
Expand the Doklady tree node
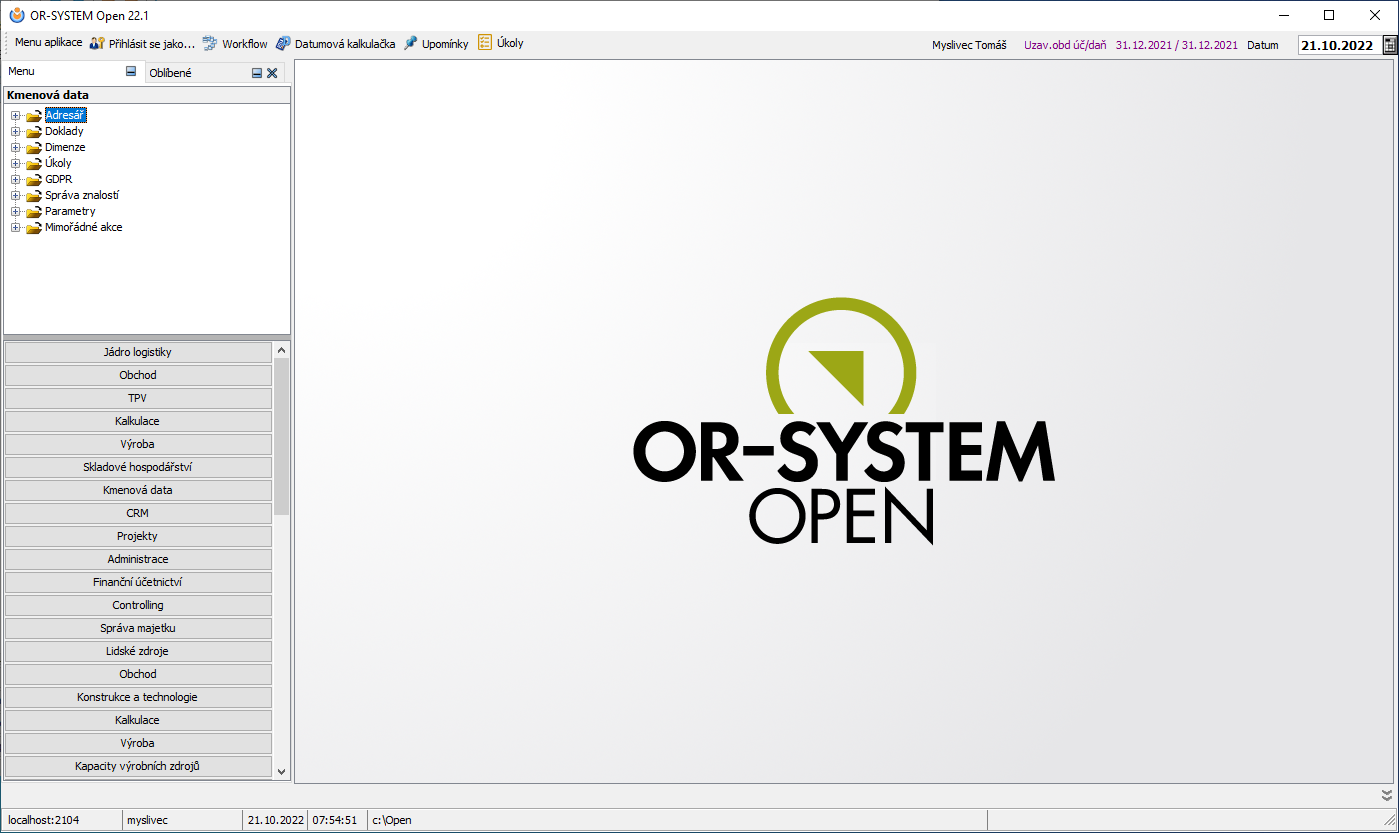click(x=16, y=131)
